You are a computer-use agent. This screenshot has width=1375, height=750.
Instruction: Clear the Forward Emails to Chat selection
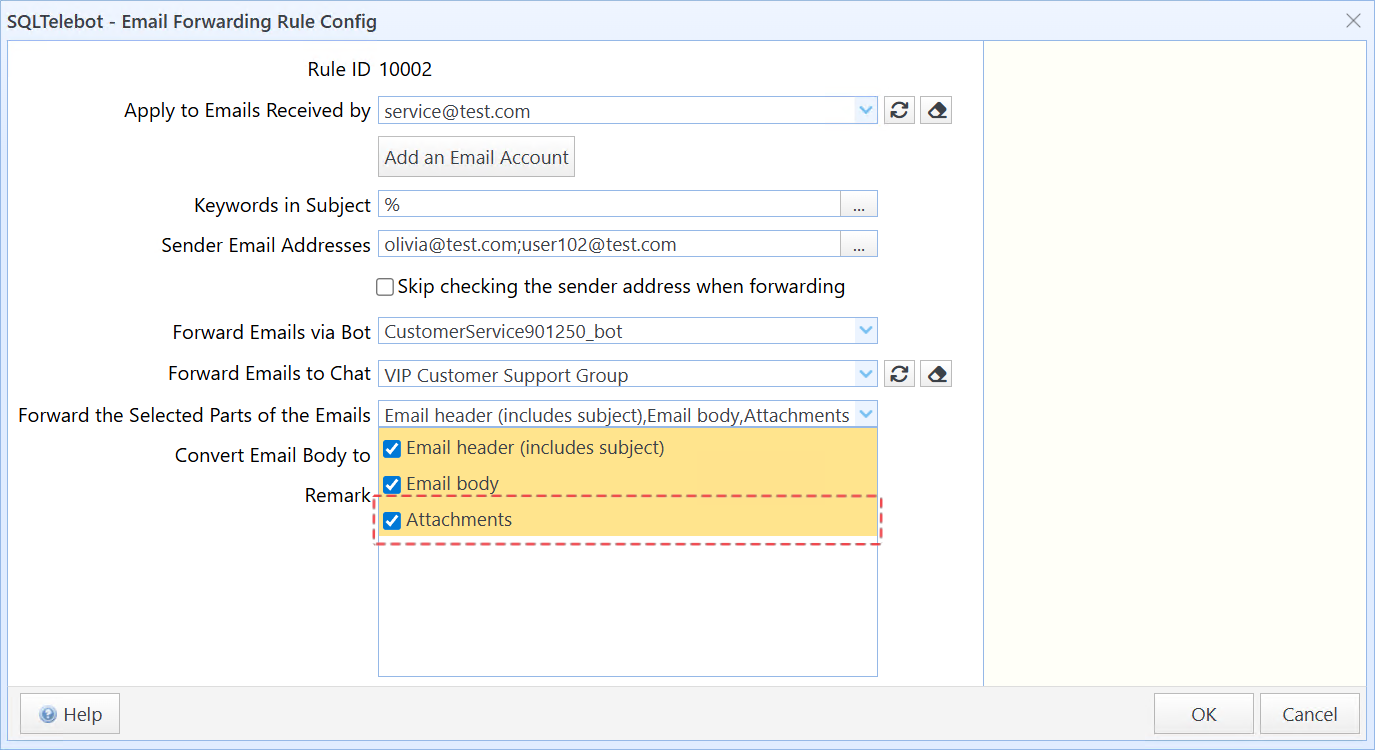coord(936,374)
